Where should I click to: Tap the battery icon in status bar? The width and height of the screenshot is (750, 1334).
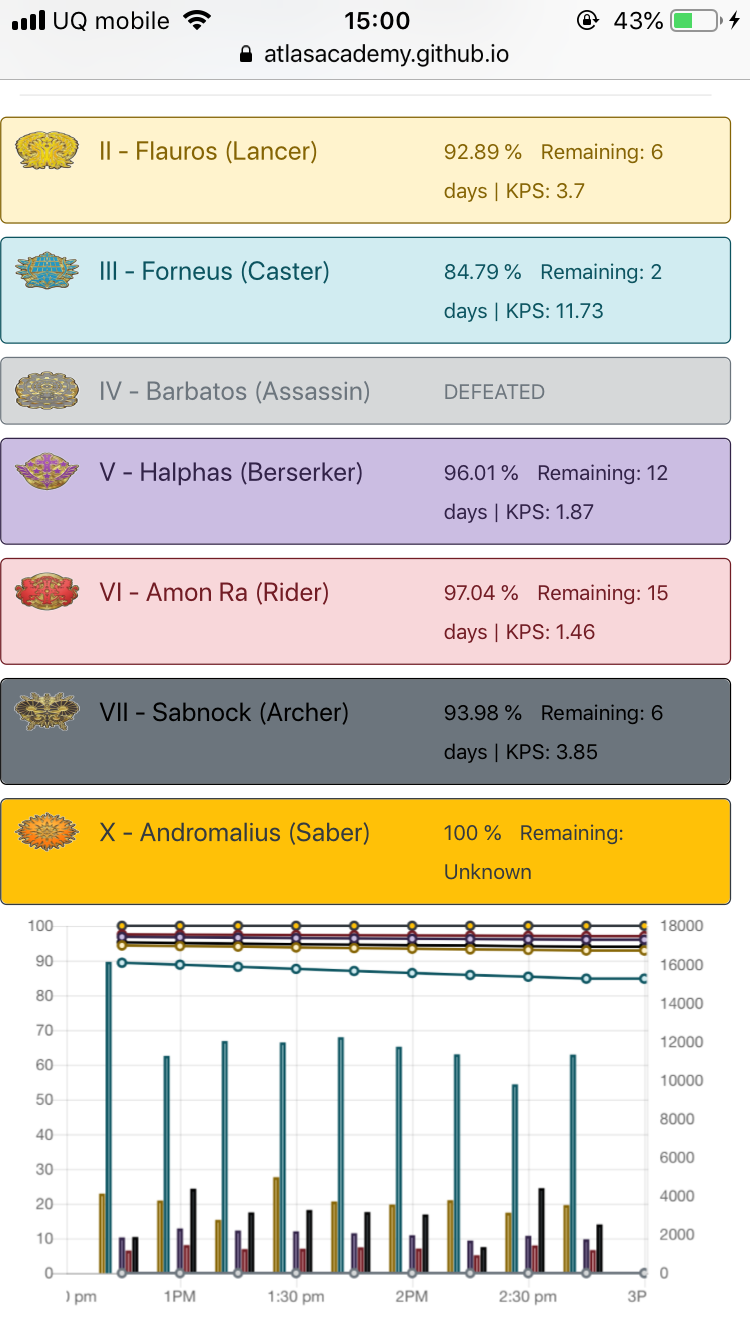[x=696, y=21]
